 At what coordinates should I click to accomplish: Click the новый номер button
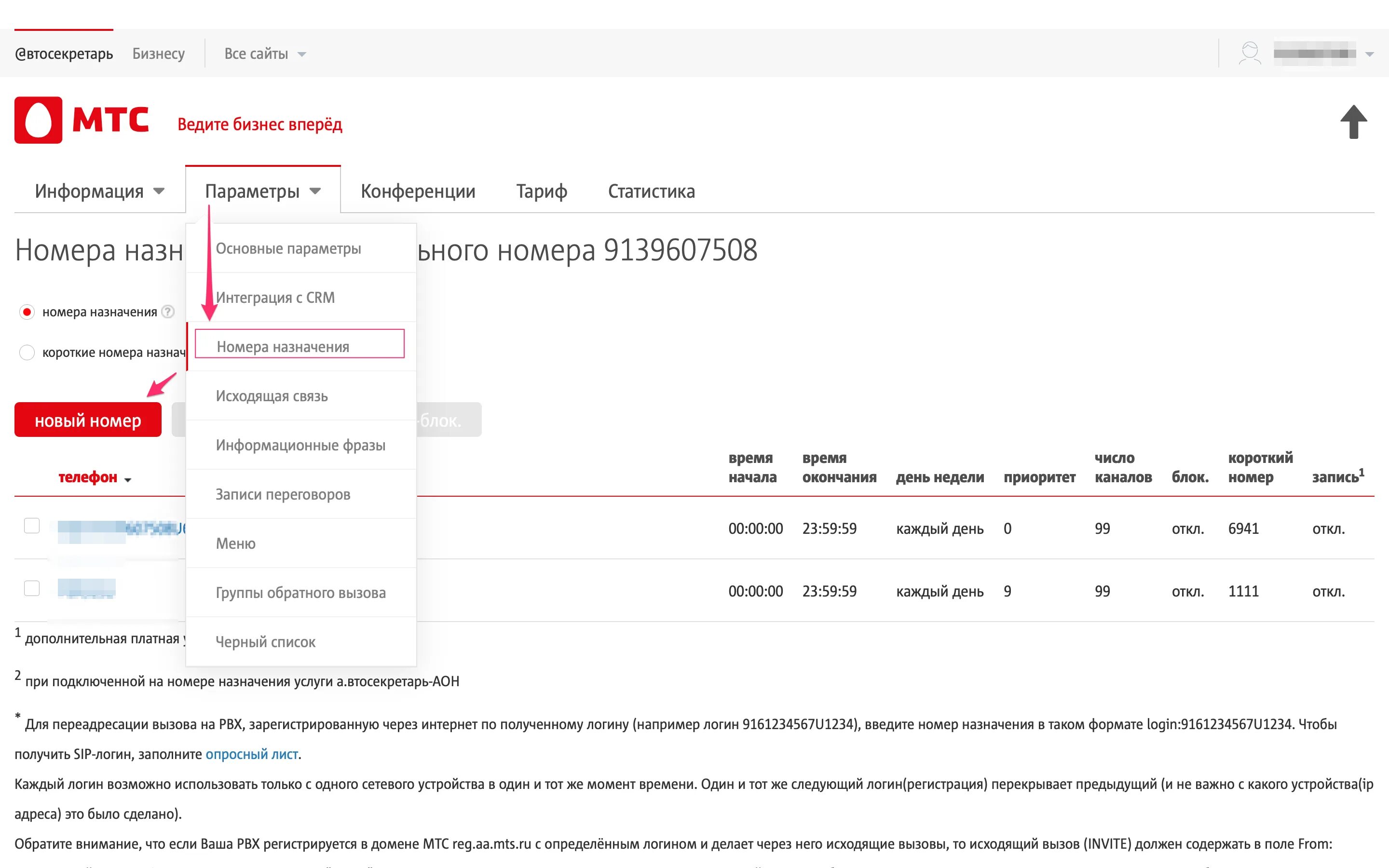click(x=88, y=420)
